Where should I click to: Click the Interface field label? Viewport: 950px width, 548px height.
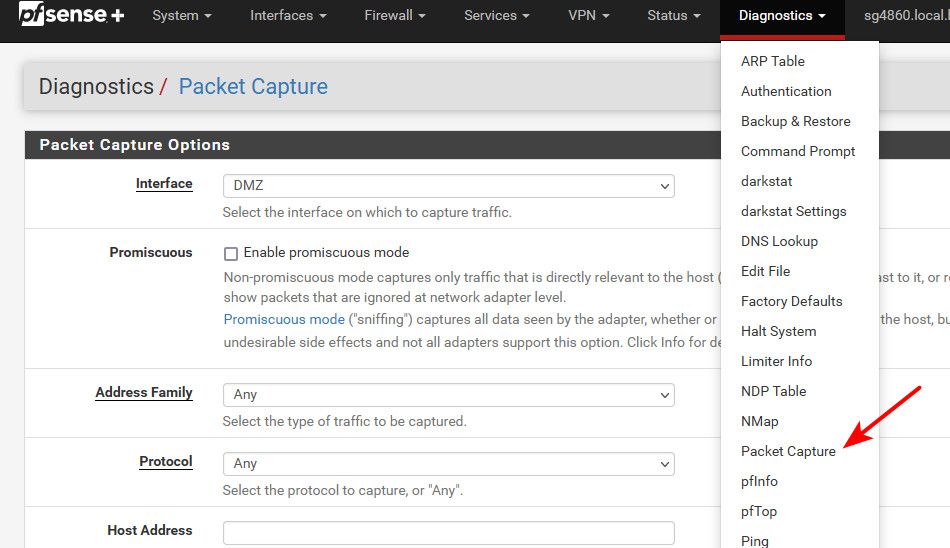tap(164, 184)
